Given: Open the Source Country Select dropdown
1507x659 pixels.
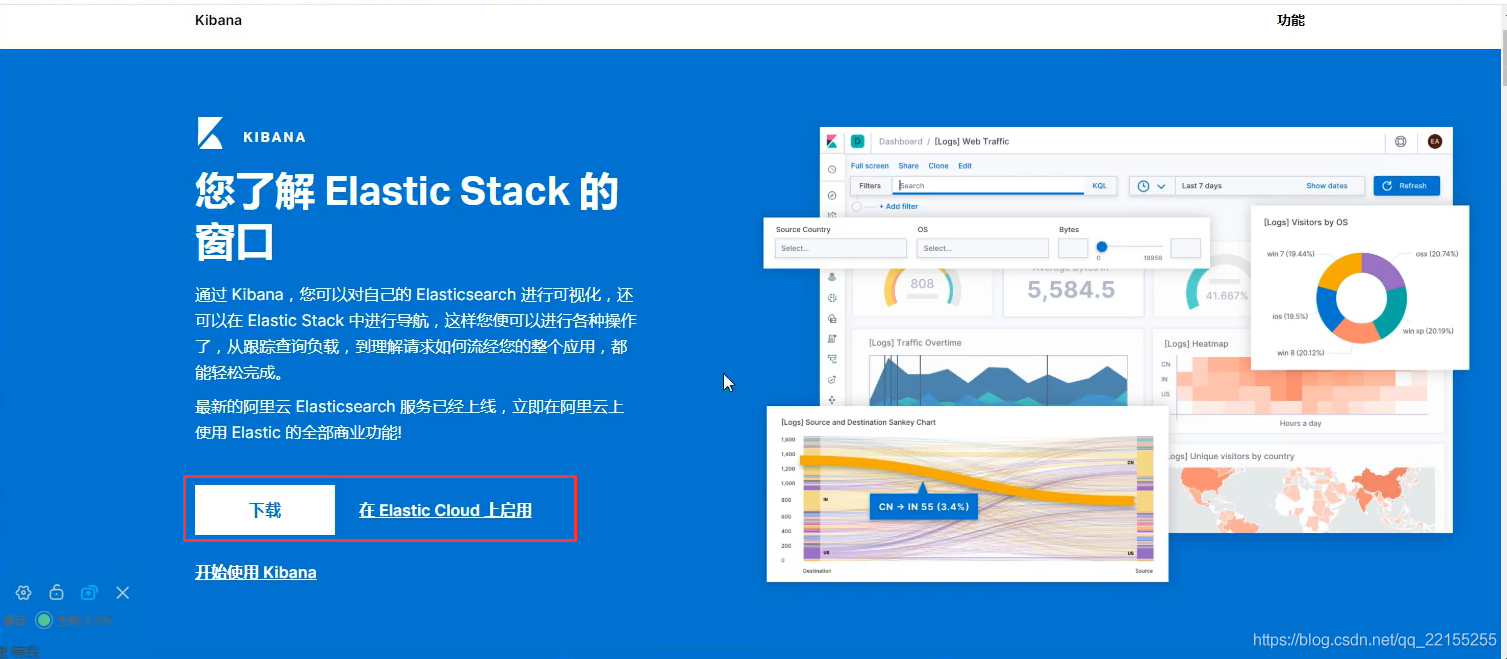Looking at the screenshot, I should tap(840, 248).
